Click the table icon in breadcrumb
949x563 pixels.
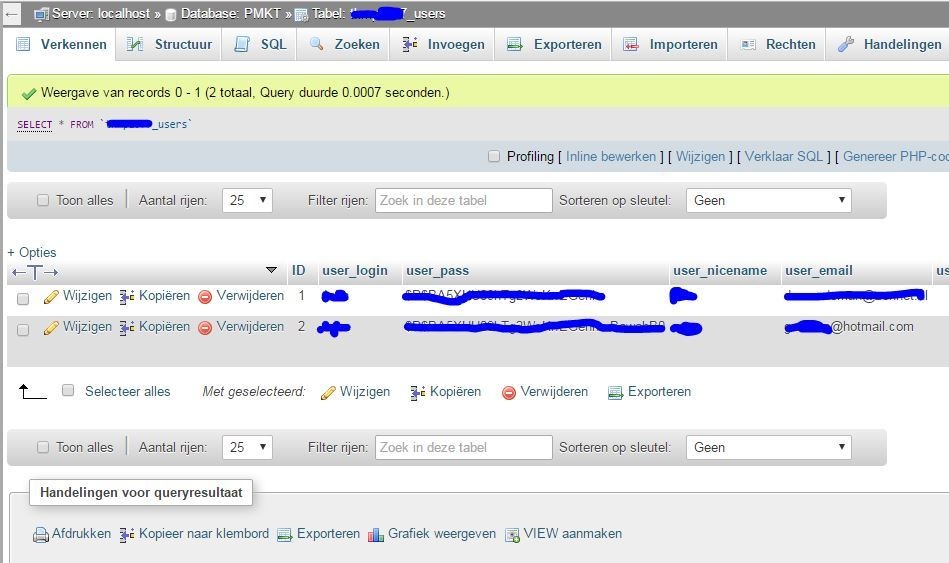(x=301, y=15)
